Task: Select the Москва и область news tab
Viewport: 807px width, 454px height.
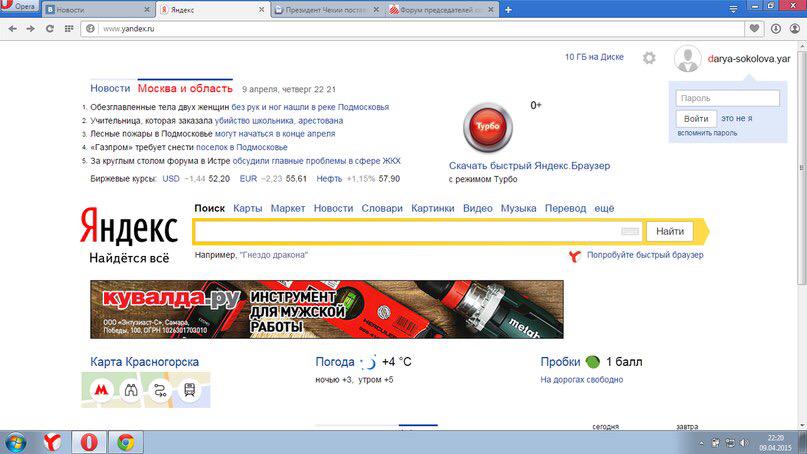Action: (185, 89)
